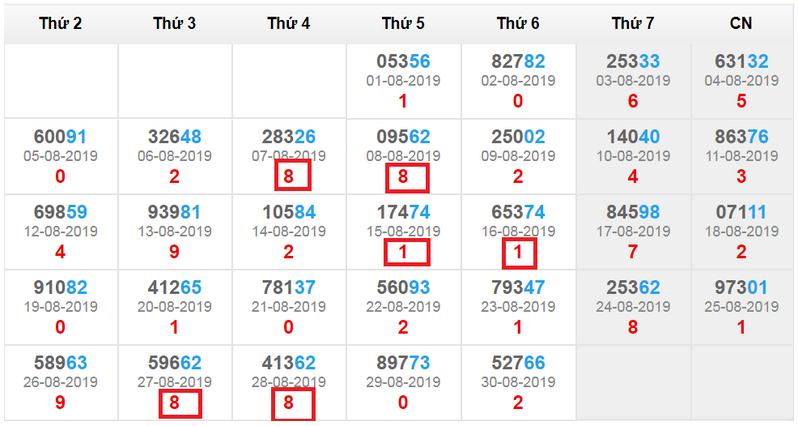This screenshot has width=798, height=426.
Task: Click result 60091 dated 05-08-2019
Action: click(60, 136)
